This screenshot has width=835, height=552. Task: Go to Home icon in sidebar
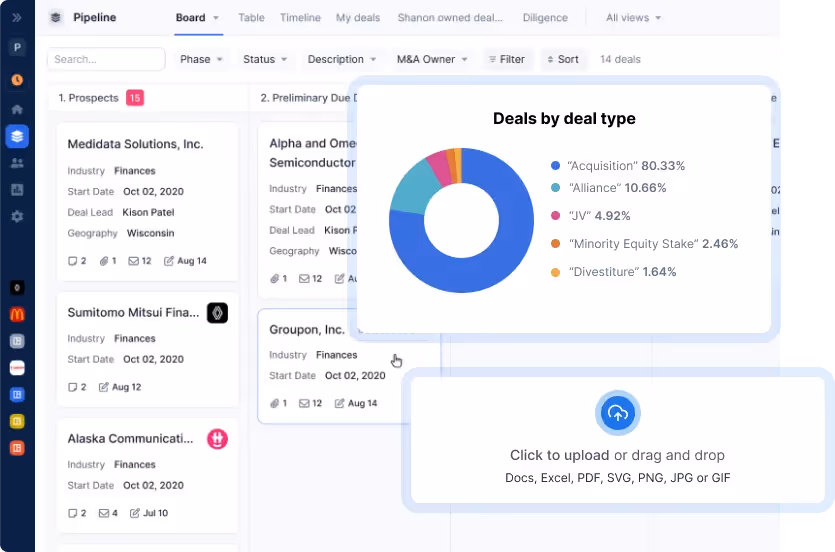click(17, 109)
